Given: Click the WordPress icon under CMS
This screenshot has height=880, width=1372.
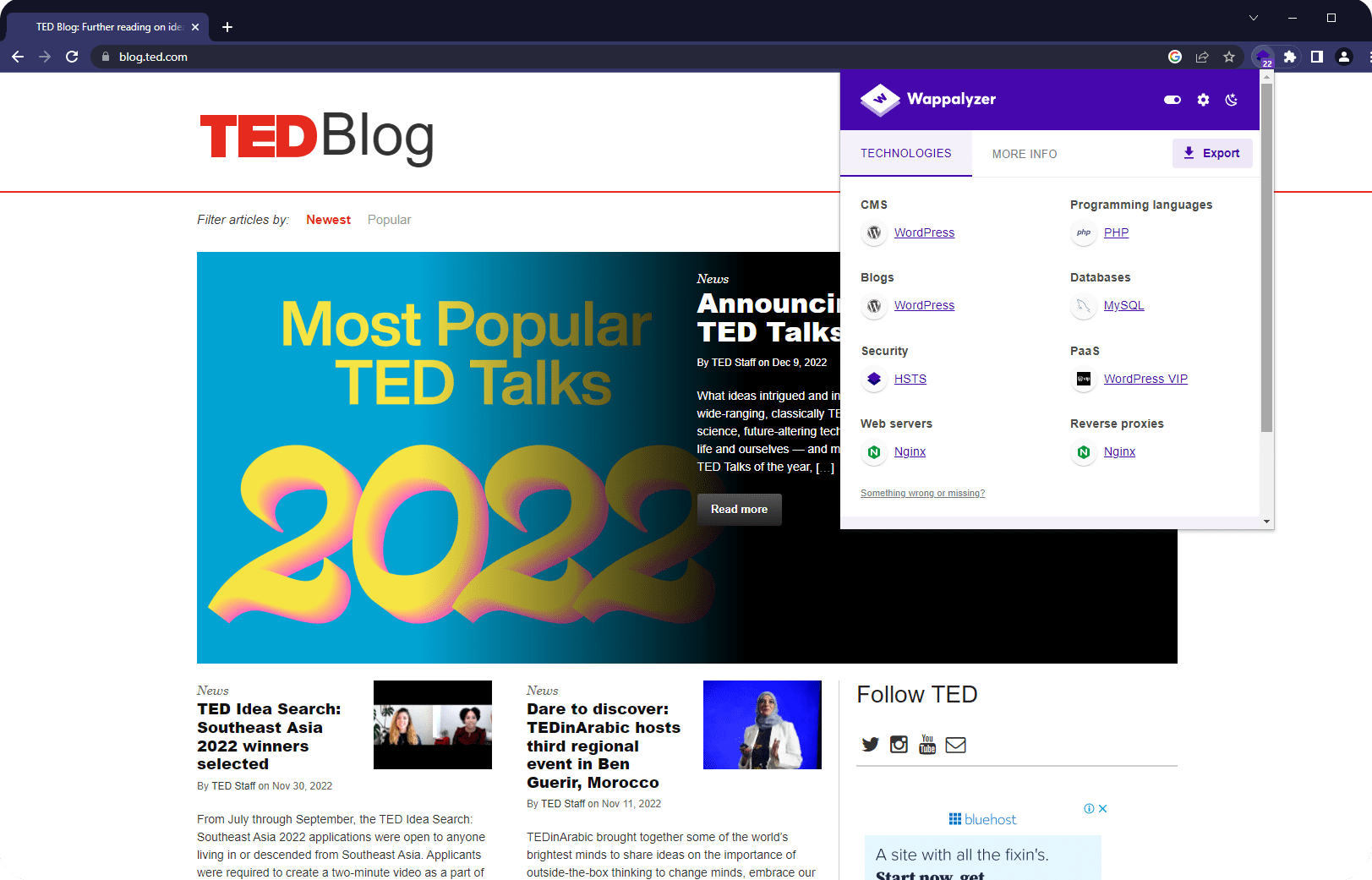Looking at the screenshot, I should pyautogui.click(x=874, y=232).
